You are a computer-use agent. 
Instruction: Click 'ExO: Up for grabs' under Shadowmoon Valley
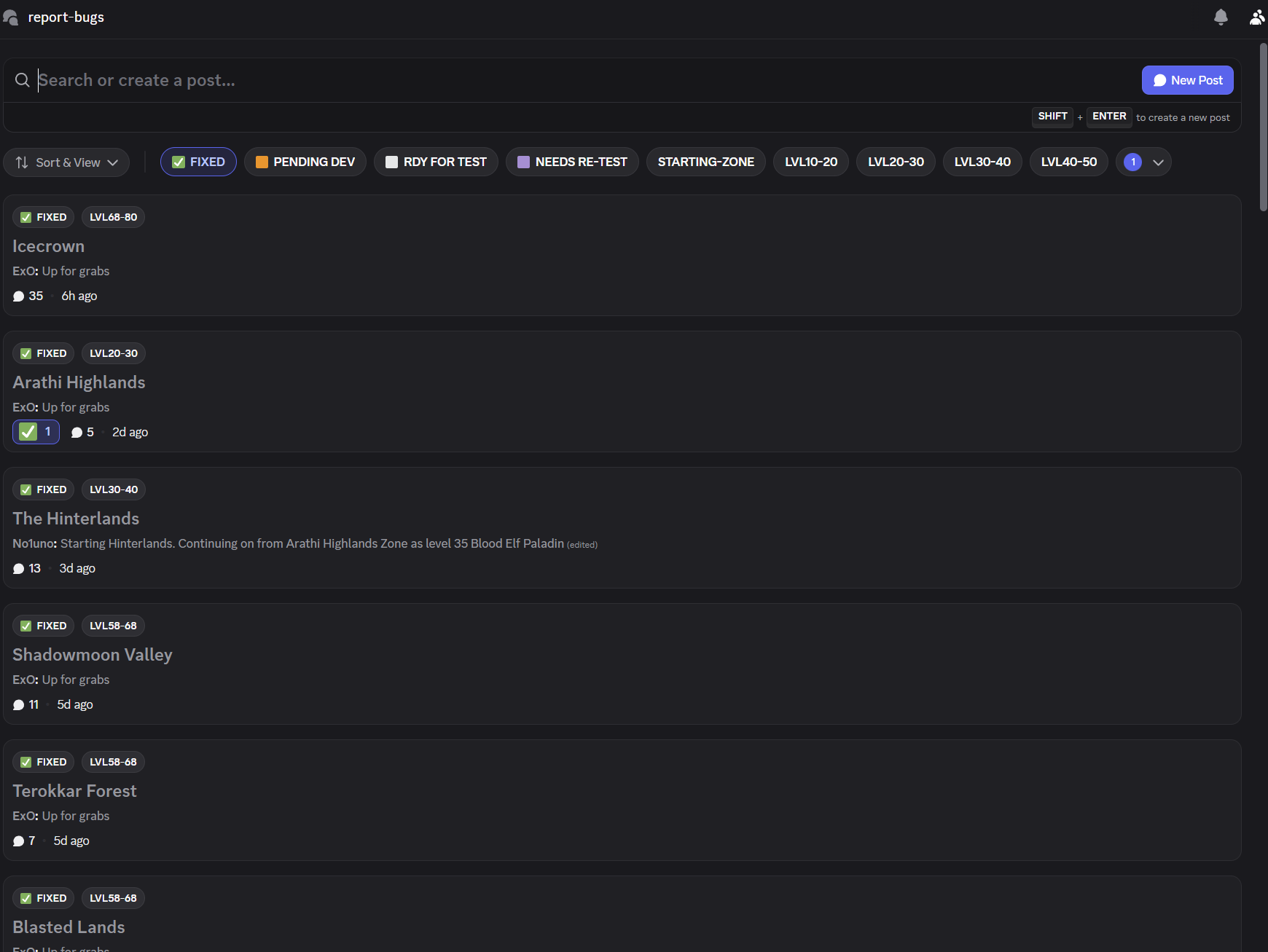point(60,680)
